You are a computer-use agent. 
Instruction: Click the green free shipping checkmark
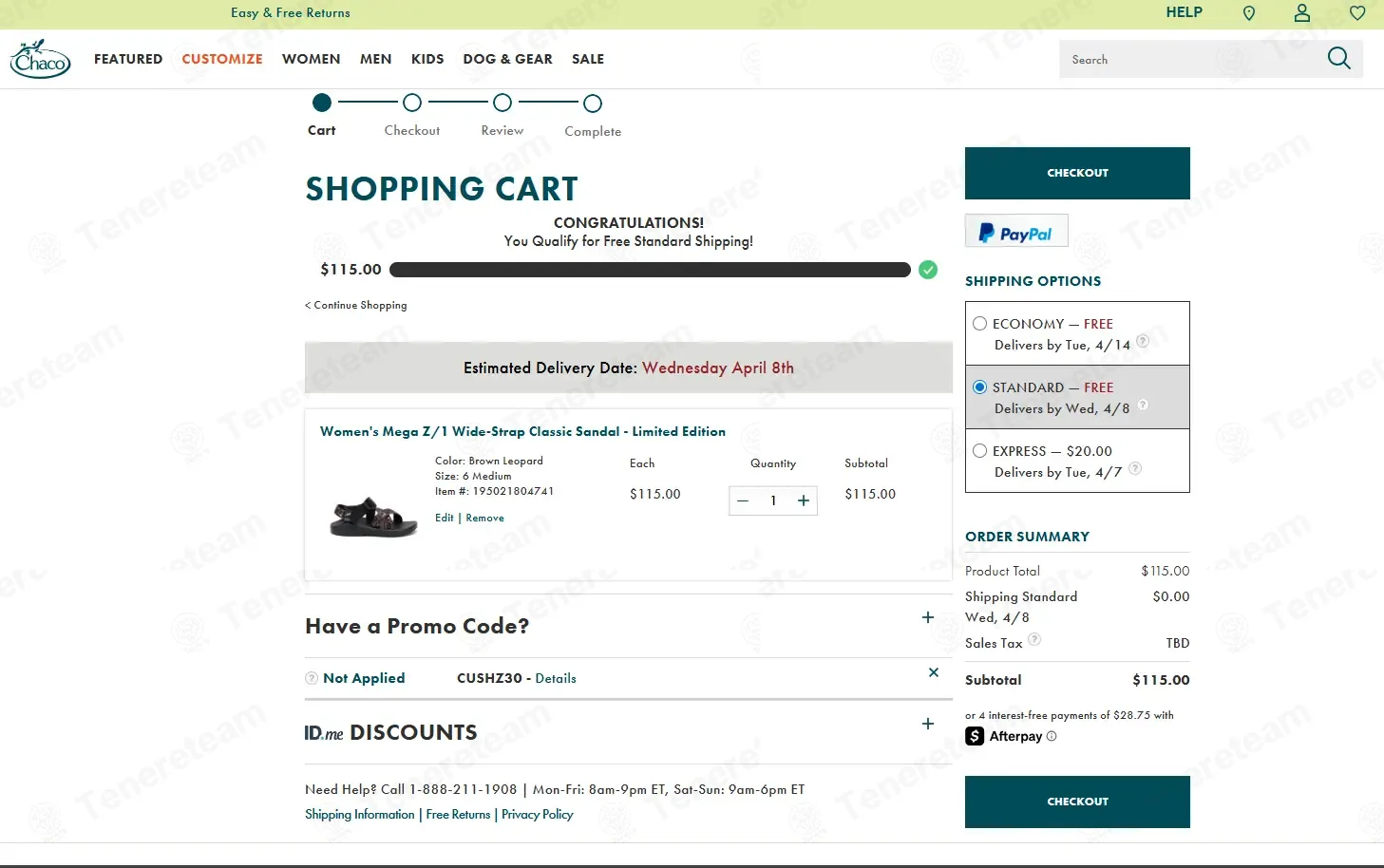click(x=928, y=270)
